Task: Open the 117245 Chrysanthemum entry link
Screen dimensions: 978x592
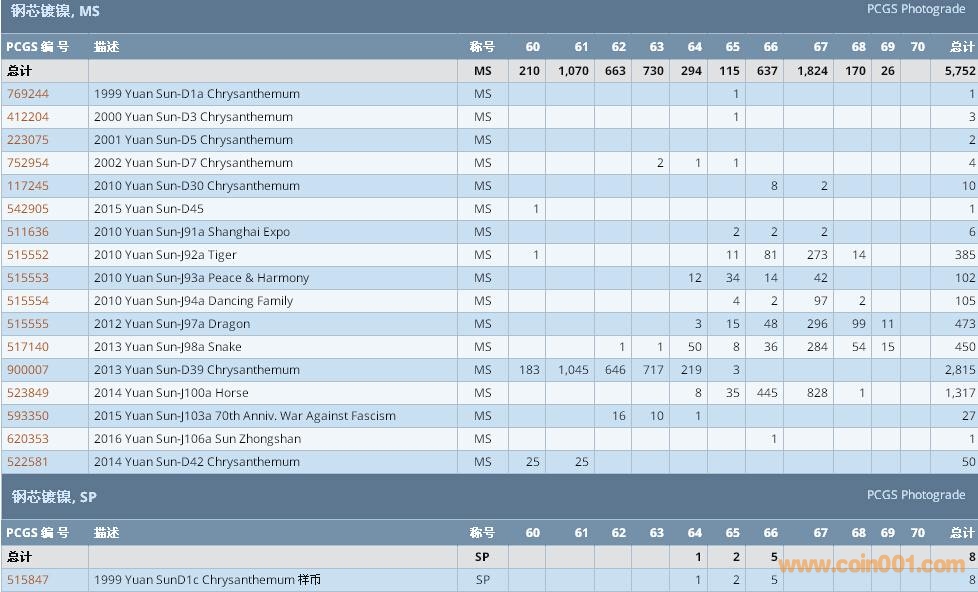Action: point(27,186)
